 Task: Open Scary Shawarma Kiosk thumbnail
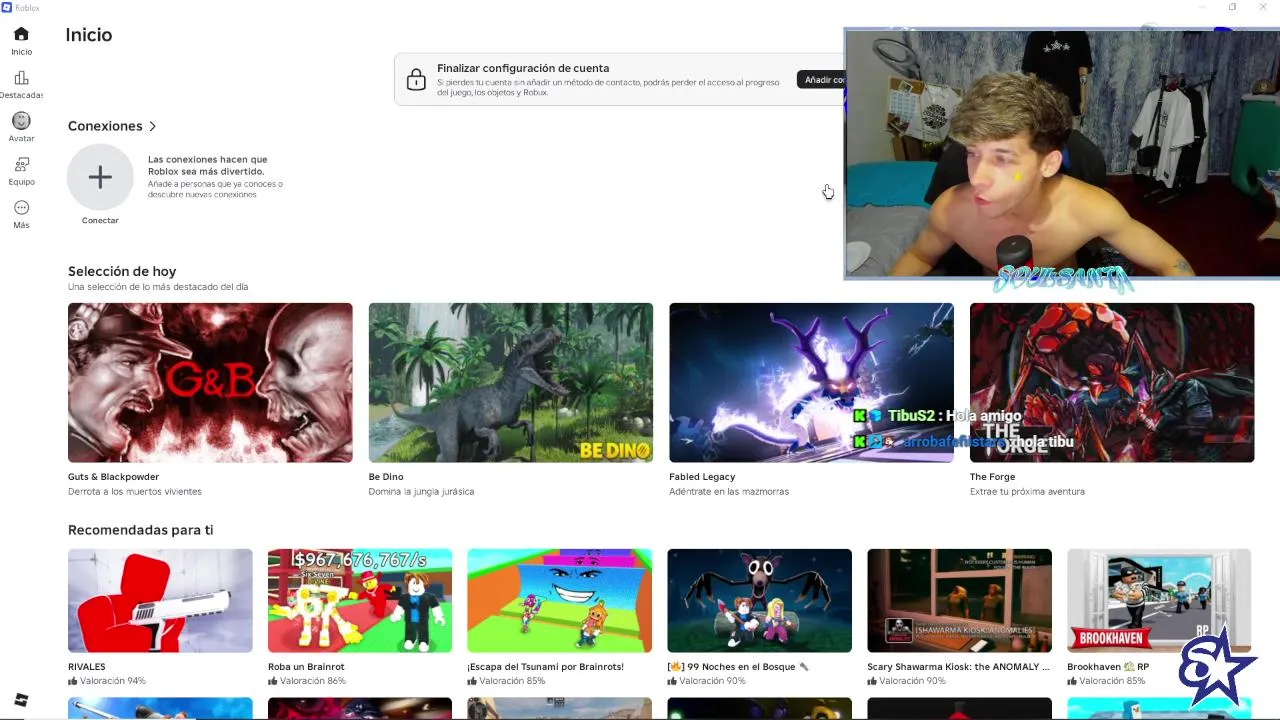960,600
